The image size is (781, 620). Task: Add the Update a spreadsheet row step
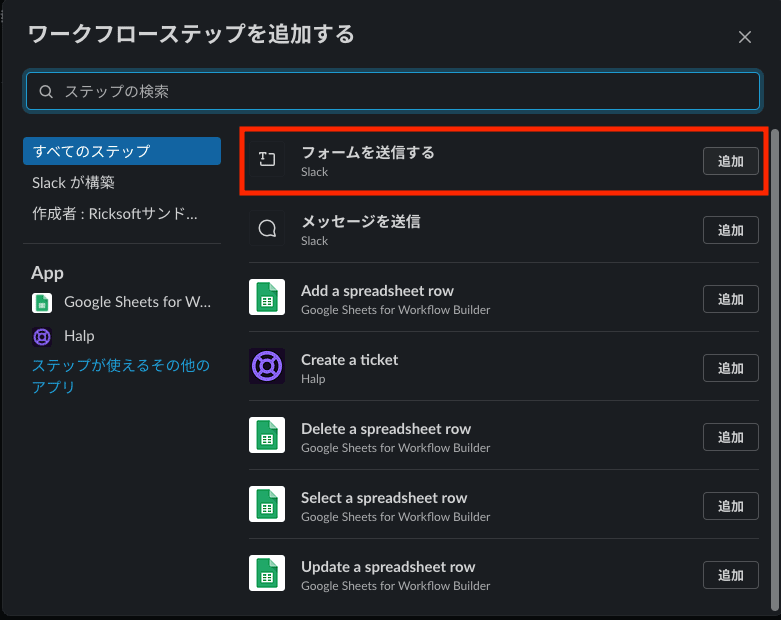731,575
